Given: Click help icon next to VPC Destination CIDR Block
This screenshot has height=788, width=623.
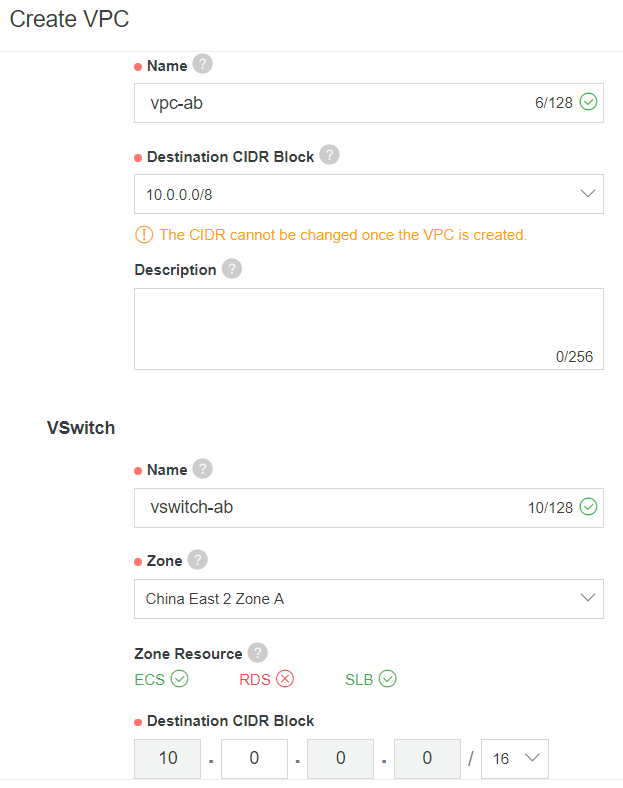Looking at the screenshot, I should click(330, 155).
